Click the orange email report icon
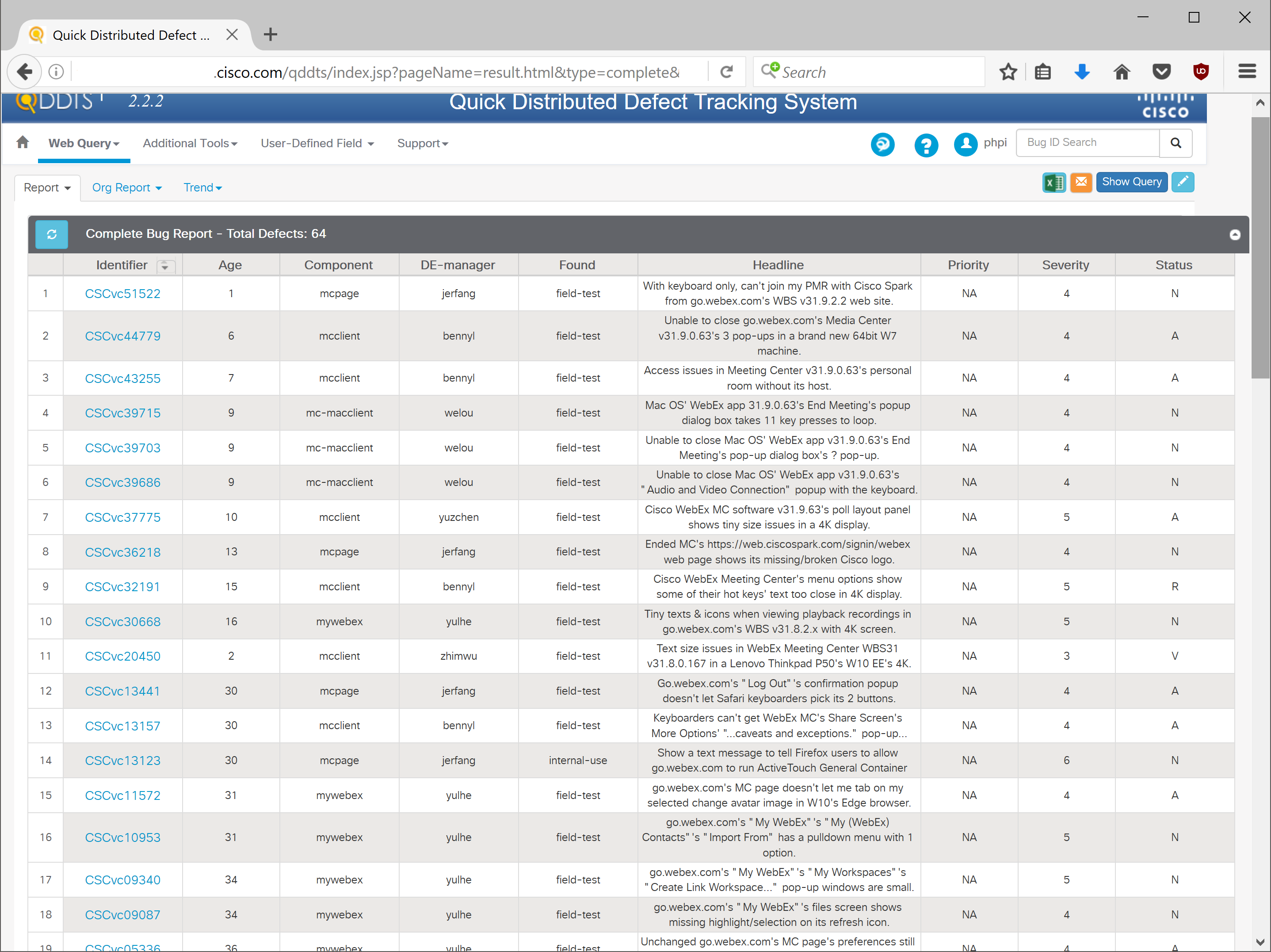This screenshot has width=1271, height=952. tap(1081, 183)
